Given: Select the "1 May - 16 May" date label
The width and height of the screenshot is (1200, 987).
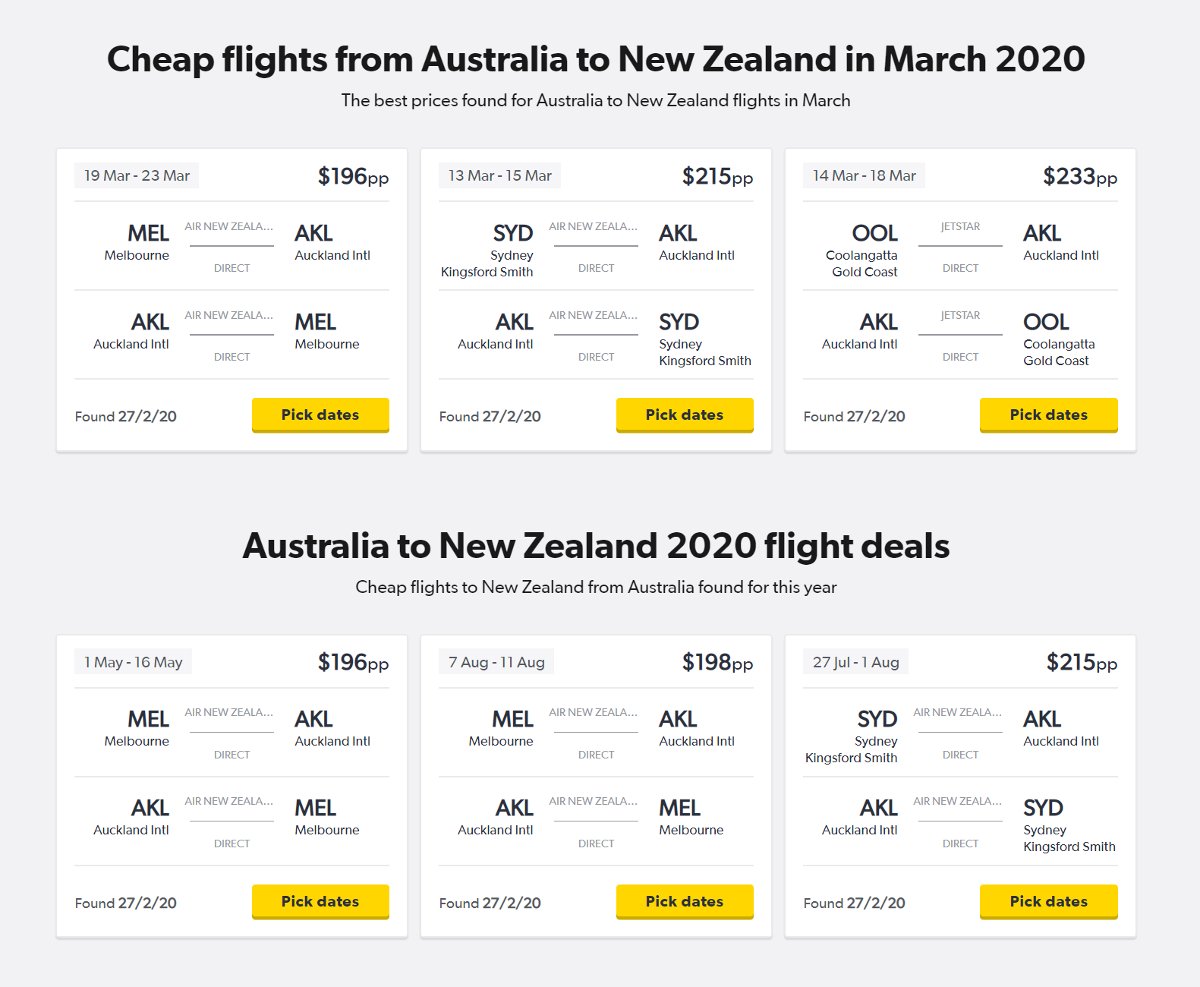Looking at the screenshot, I should click(x=133, y=662).
